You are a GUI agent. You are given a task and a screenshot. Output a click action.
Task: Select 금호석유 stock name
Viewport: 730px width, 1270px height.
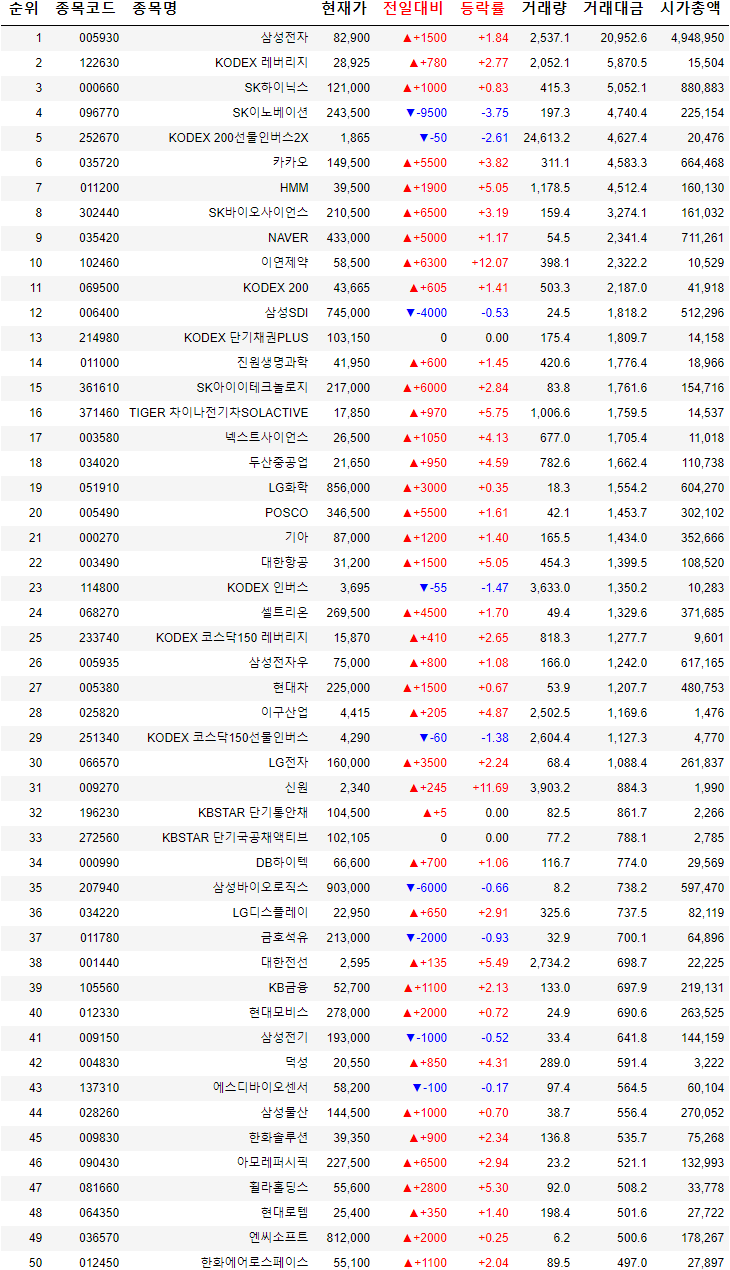(x=284, y=938)
